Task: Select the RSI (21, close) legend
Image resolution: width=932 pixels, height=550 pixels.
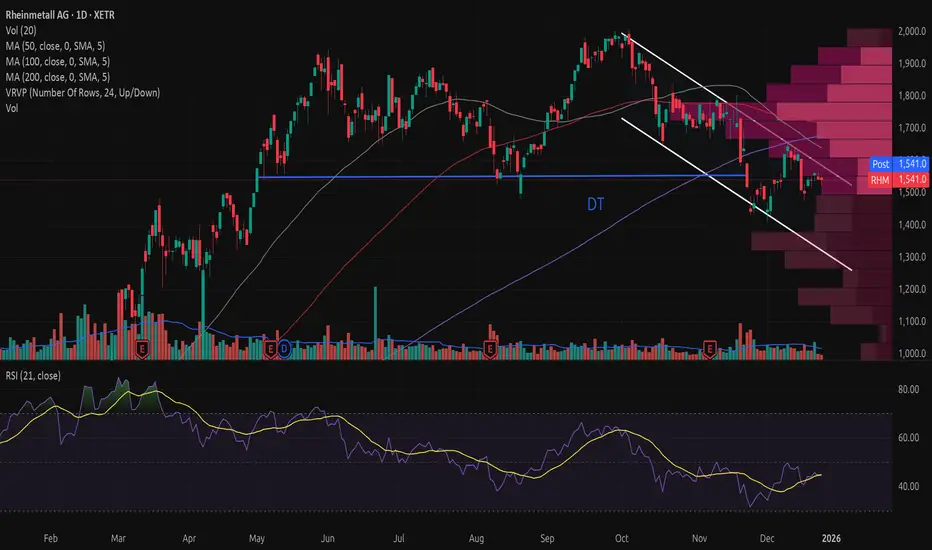Action: (x=33, y=376)
